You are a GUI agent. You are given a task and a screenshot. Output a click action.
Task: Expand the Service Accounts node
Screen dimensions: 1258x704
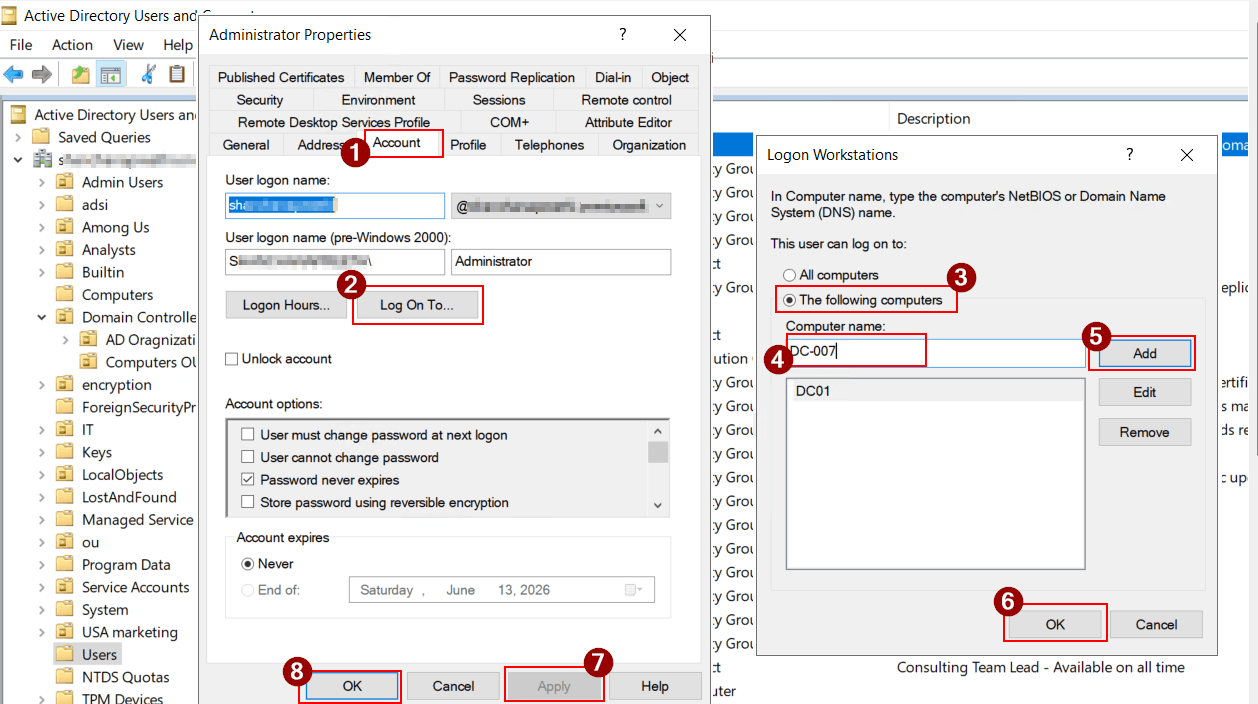(42, 587)
